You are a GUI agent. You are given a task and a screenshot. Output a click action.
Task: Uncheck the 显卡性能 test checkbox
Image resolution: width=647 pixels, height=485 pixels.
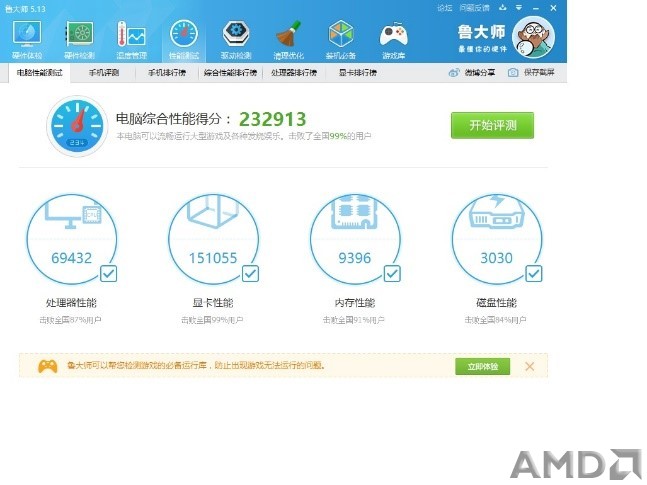(250, 274)
